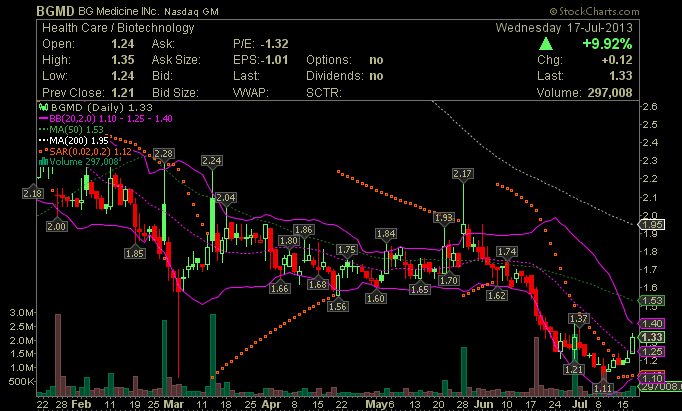Screen dimensions: 682x411
Task: Click the 1.37 price high label
Action: tap(578, 319)
